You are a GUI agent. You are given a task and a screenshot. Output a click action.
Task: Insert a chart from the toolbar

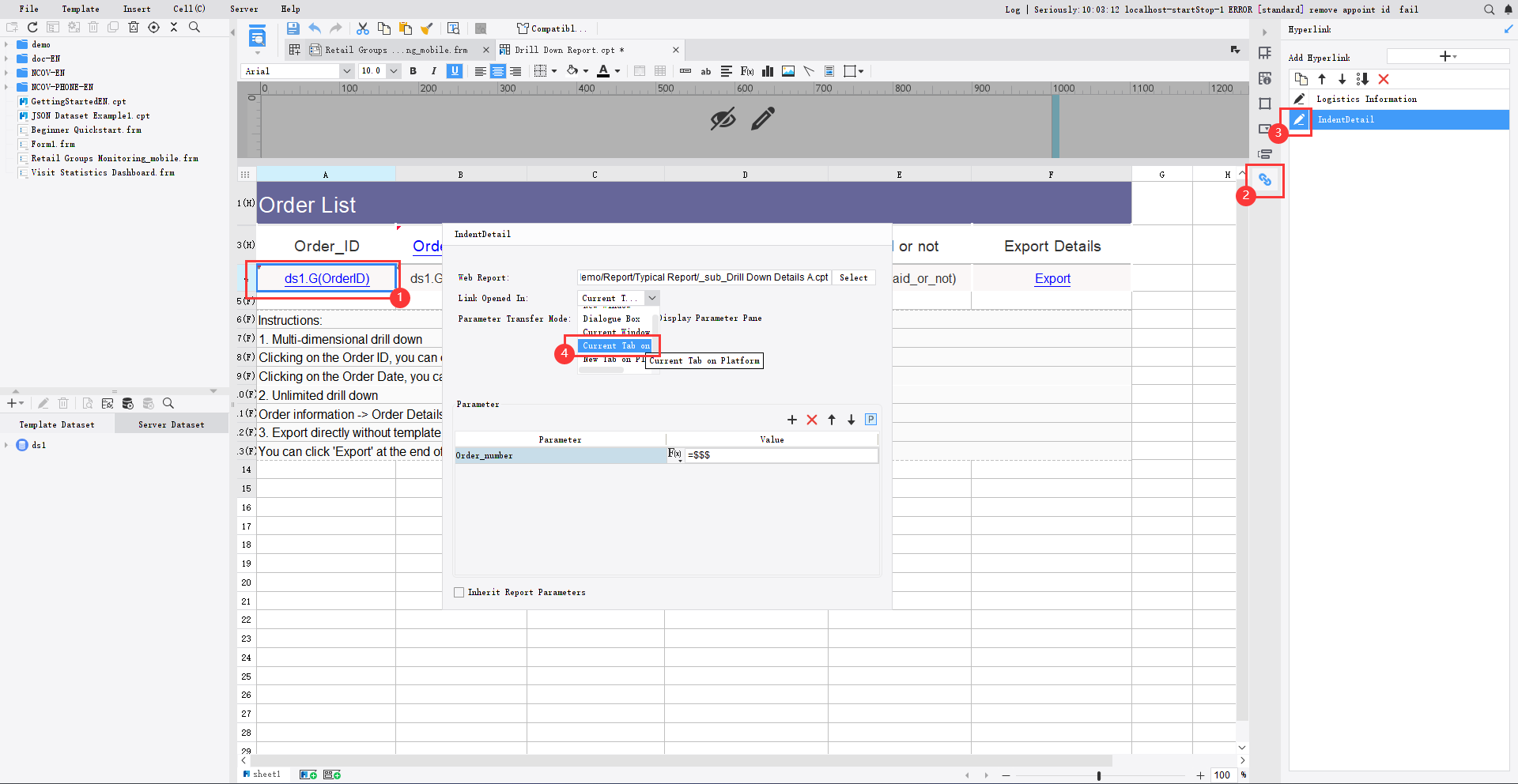click(x=767, y=71)
